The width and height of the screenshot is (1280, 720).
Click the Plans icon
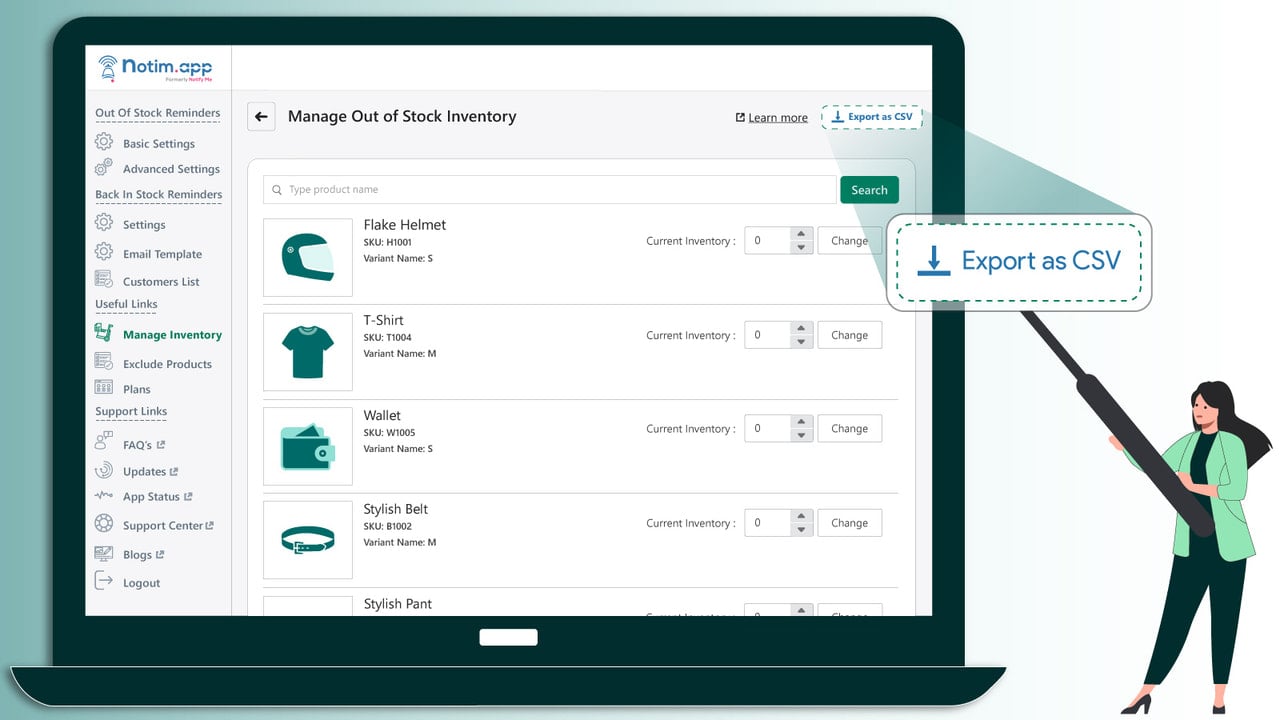click(104, 388)
